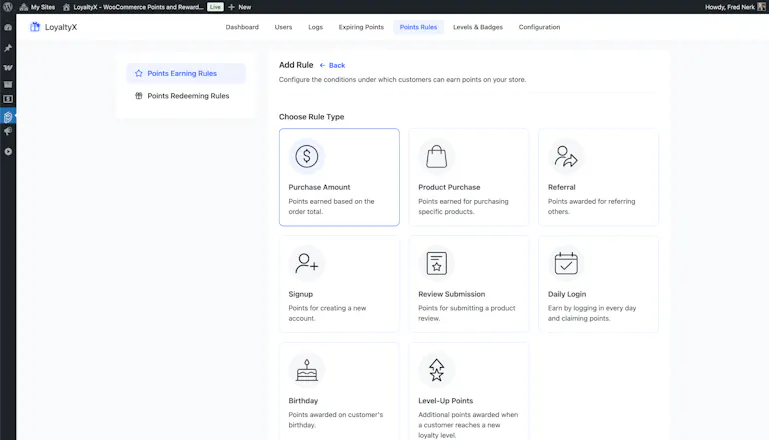Open the Levels & Badges tab
Image resolution: width=769 pixels, height=440 pixels.
click(x=478, y=27)
